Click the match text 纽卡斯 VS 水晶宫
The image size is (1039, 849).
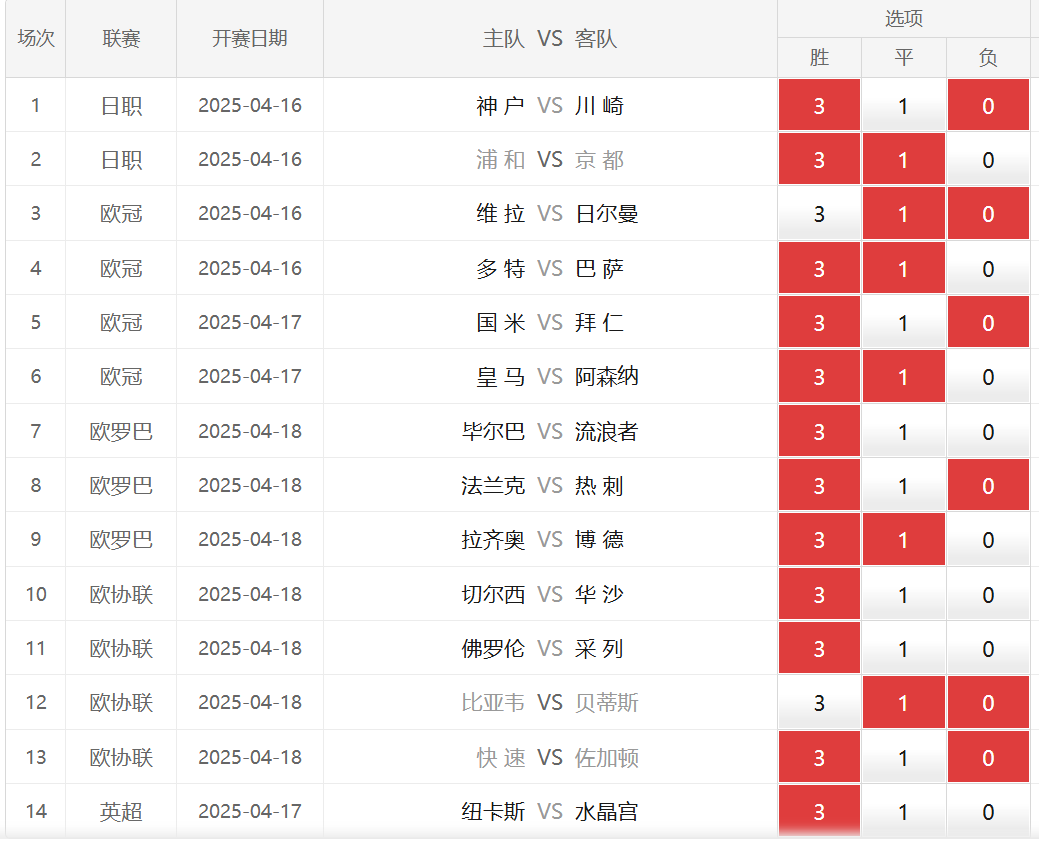(x=550, y=811)
